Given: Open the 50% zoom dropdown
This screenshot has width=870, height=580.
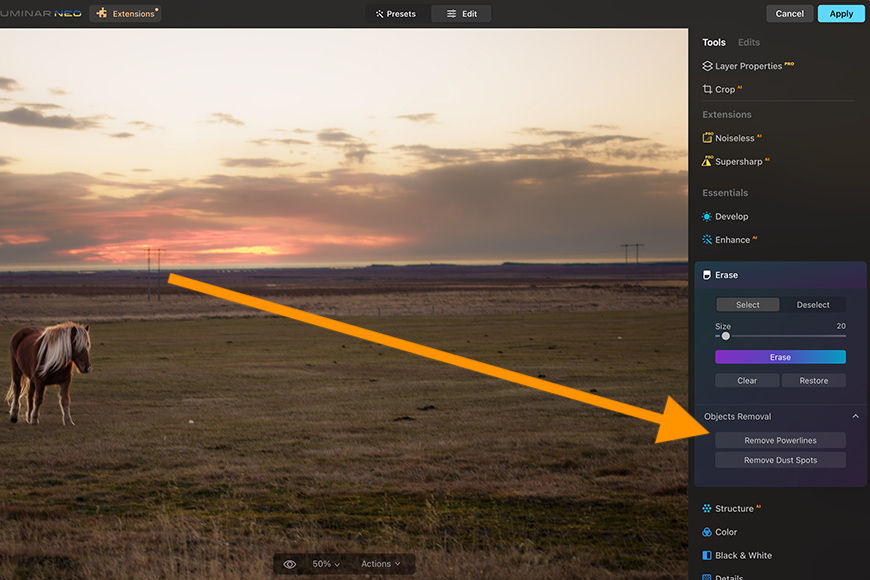Looking at the screenshot, I should click(326, 564).
